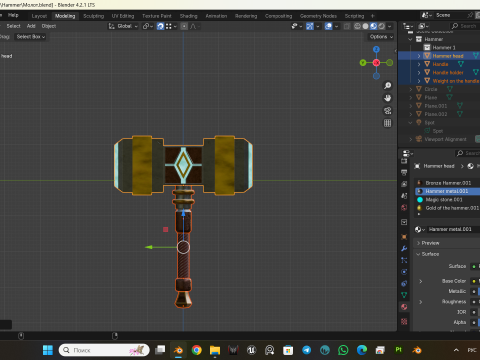Expand Handle holder in outliner

click(419, 72)
